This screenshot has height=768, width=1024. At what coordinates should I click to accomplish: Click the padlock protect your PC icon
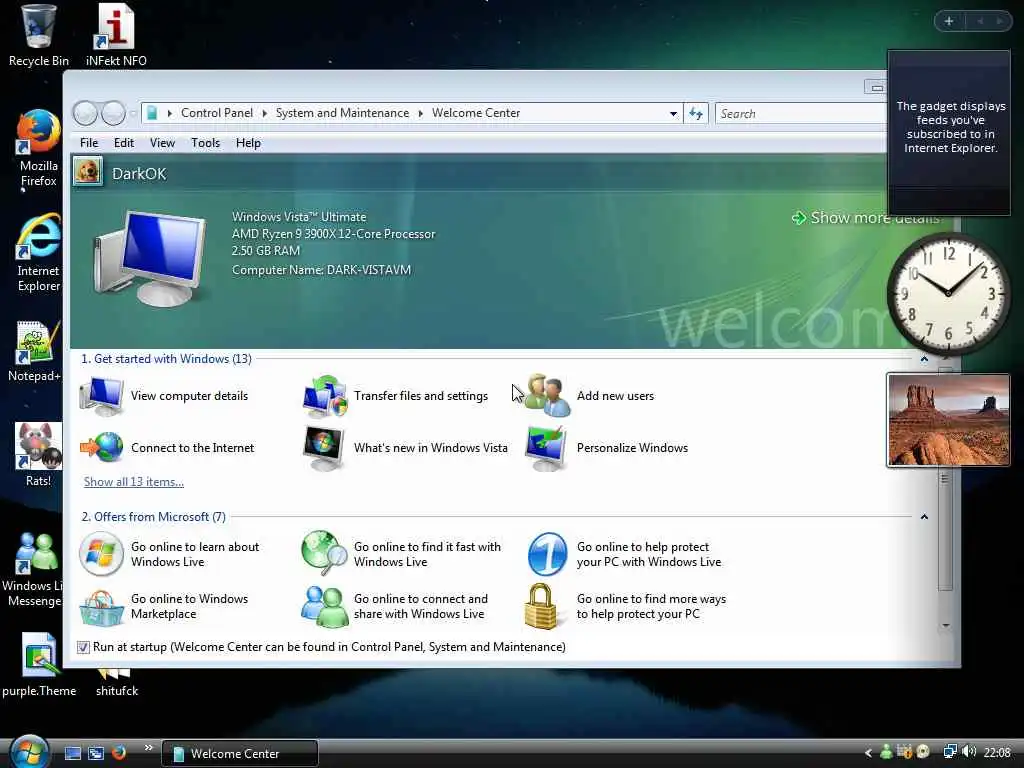point(541,607)
